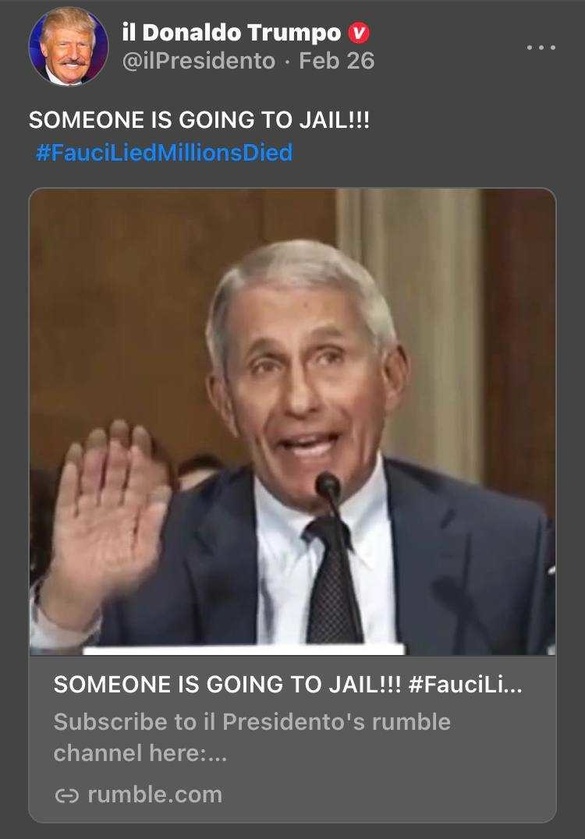Click the white nameplate strip at image bottom
This screenshot has width=585, height=839.
coord(244,650)
